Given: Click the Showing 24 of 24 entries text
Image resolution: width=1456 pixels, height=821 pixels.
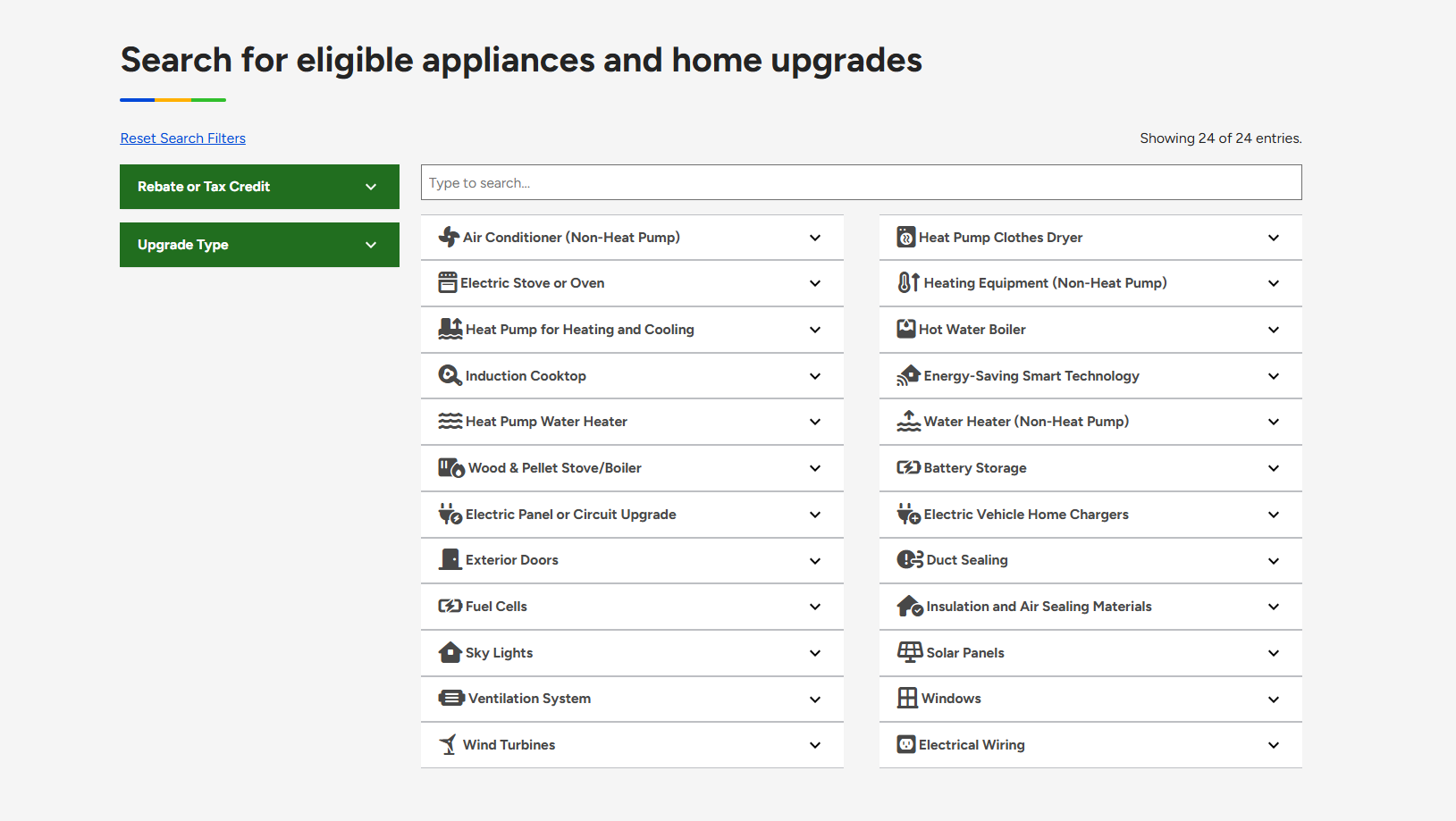Looking at the screenshot, I should (1221, 138).
